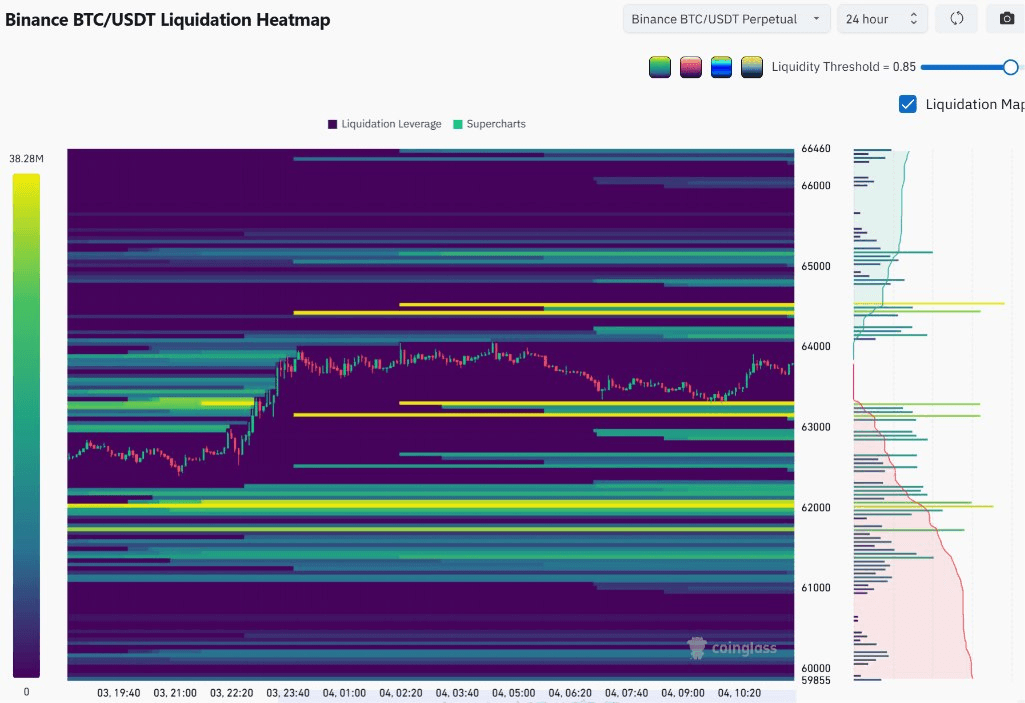The width and height of the screenshot is (1025, 703).
Task: Click the 04, 10:20 time axis label
Action: click(x=739, y=693)
